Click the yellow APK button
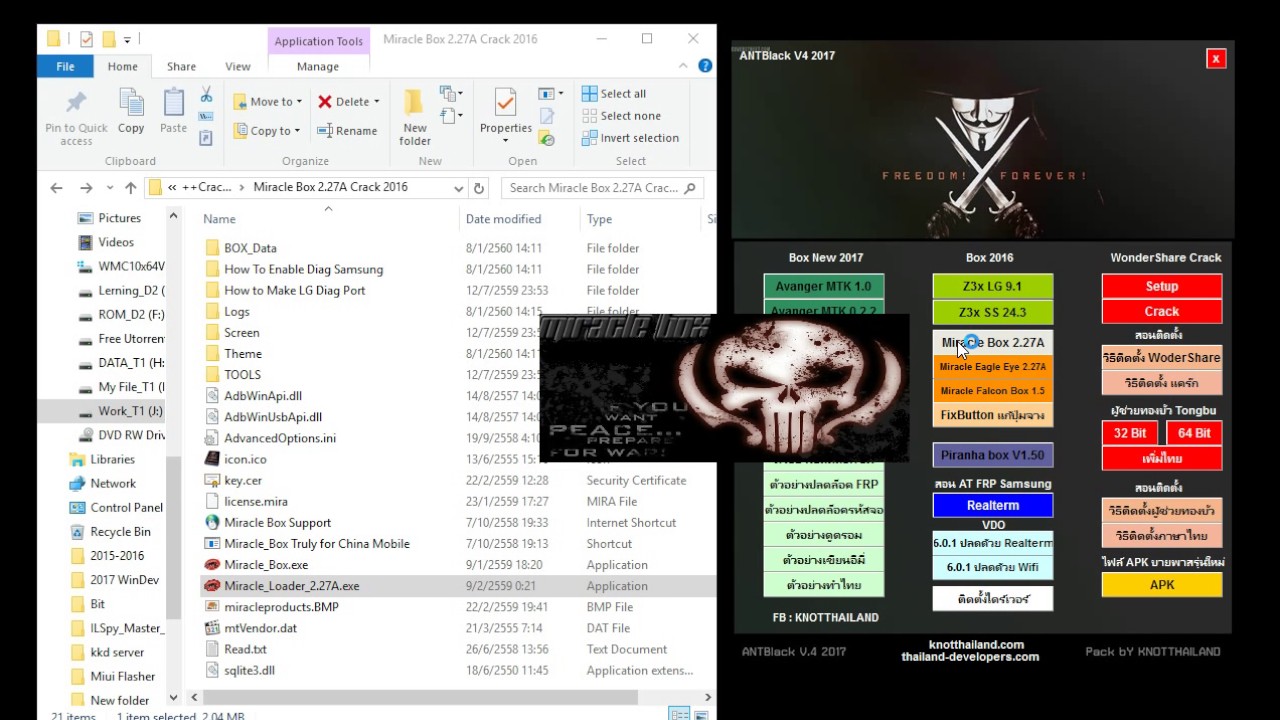This screenshot has height=720, width=1280. pos(1162,585)
